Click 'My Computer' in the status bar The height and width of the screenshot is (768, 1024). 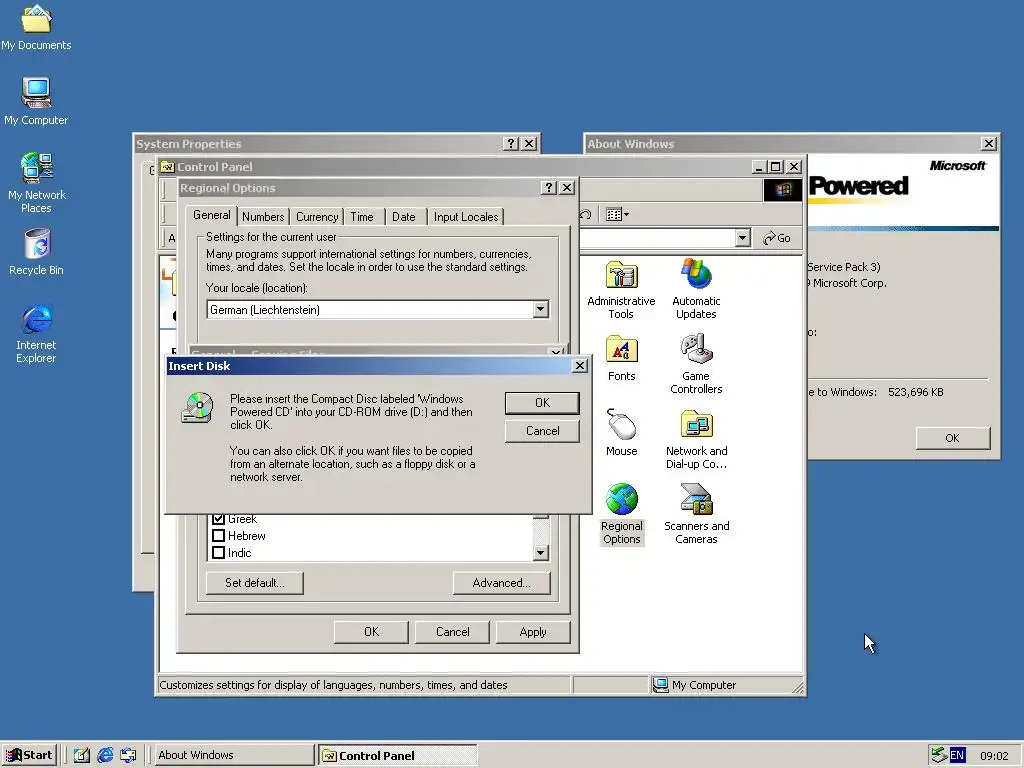point(703,685)
